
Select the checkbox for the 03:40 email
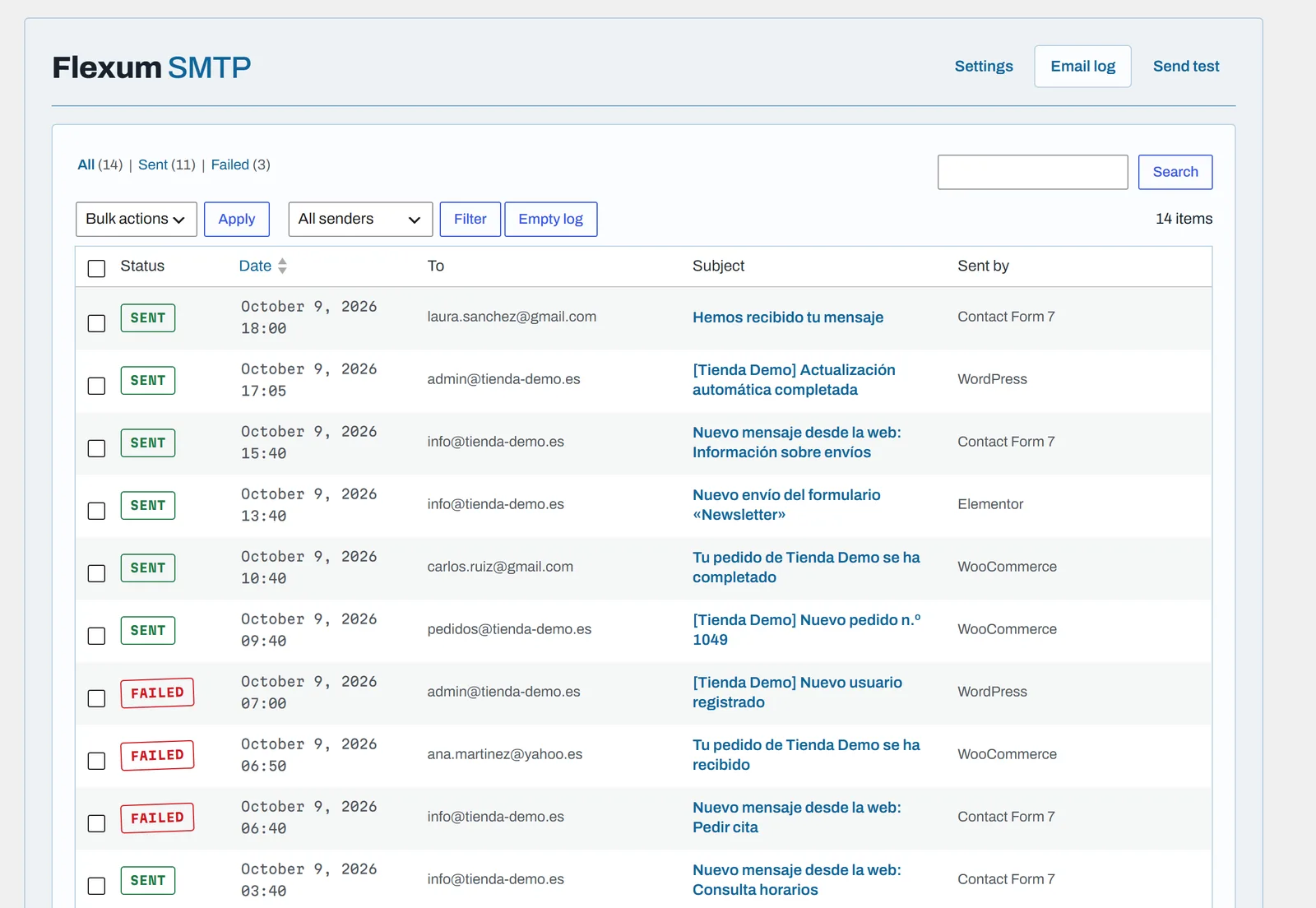pyautogui.click(x=96, y=886)
